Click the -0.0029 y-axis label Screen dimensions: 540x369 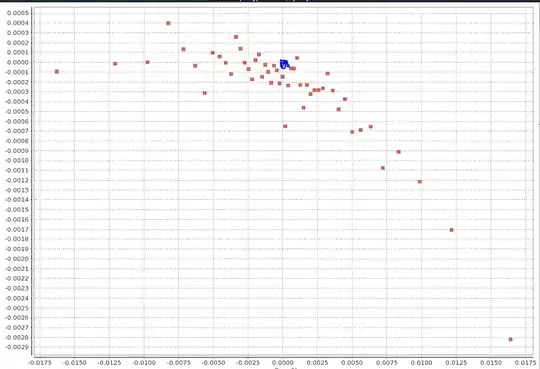tap(17, 347)
